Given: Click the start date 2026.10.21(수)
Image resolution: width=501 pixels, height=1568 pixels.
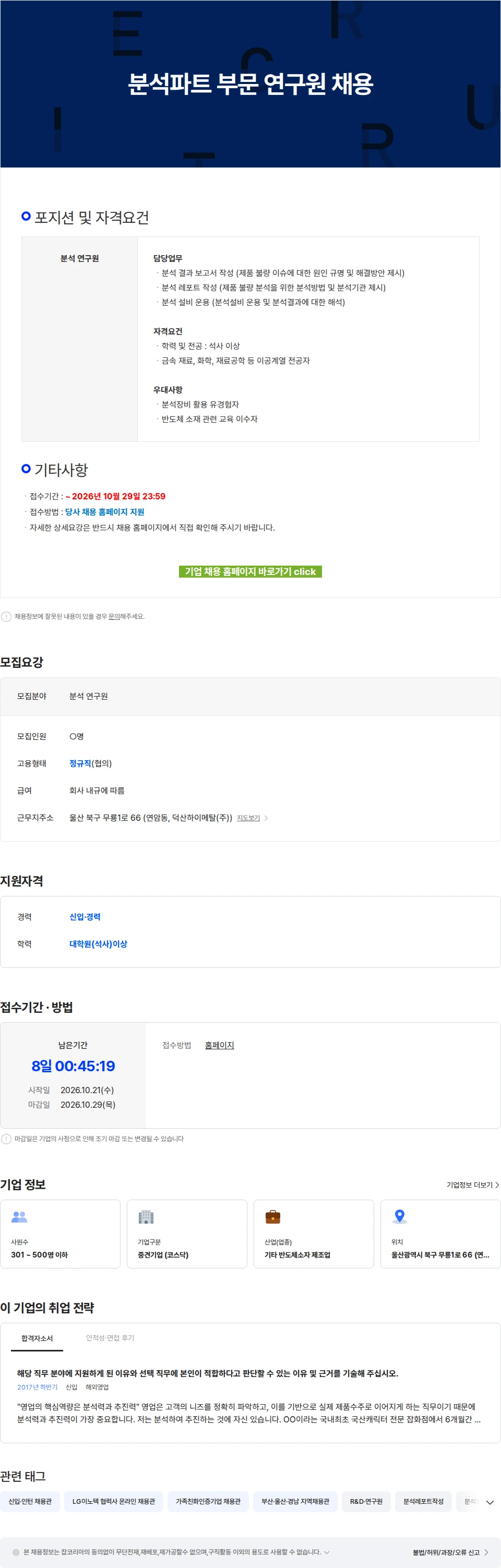Looking at the screenshot, I should pyautogui.click(x=87, y=1090).
